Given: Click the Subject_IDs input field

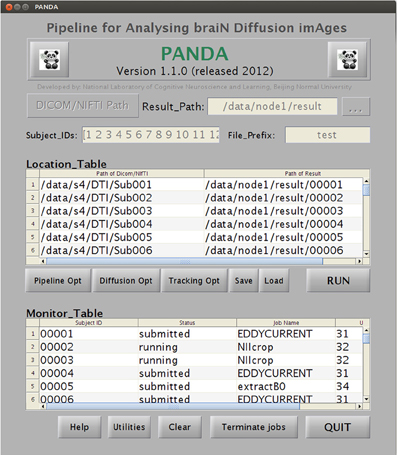Looking at the screenshot, I should [151, 135].
